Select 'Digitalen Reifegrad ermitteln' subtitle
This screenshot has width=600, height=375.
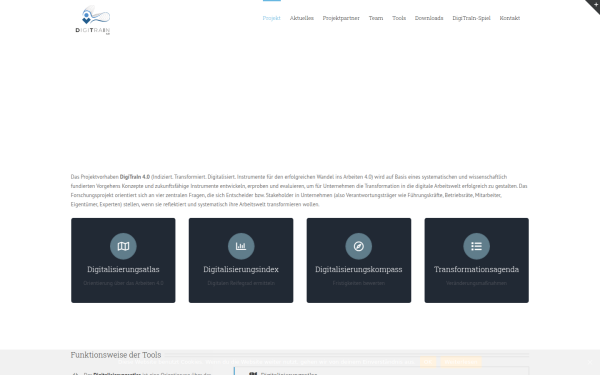(x=241, y=283)
